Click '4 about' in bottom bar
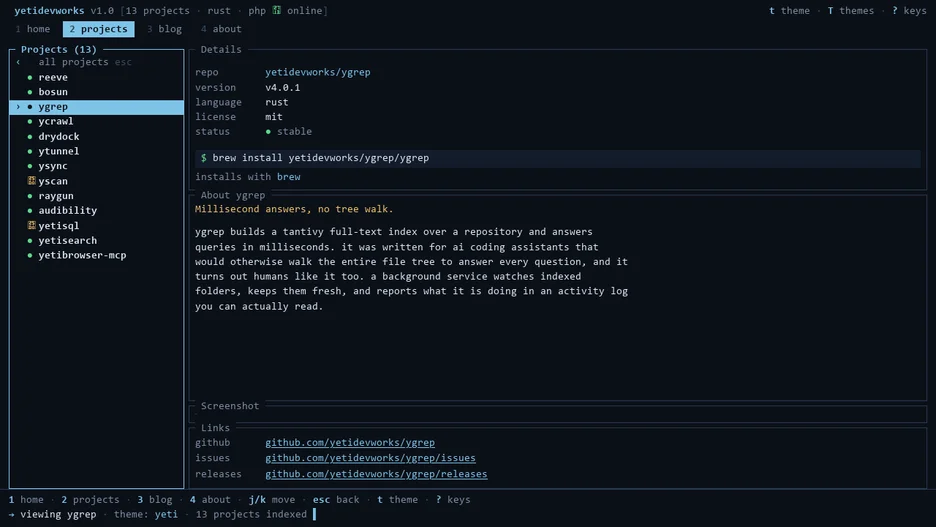936x527 pixels. (x=210, y=500)
